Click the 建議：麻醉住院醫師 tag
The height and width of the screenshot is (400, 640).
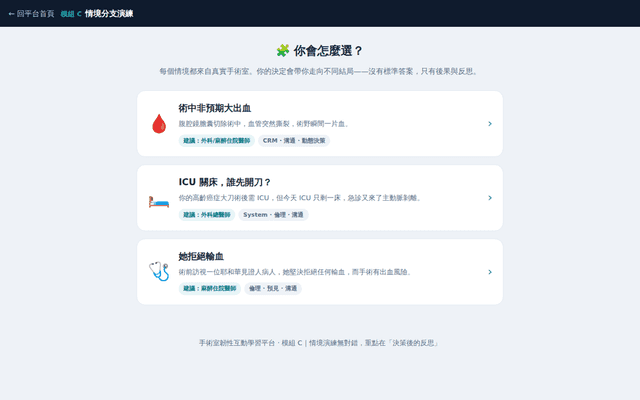pos(210,289)
